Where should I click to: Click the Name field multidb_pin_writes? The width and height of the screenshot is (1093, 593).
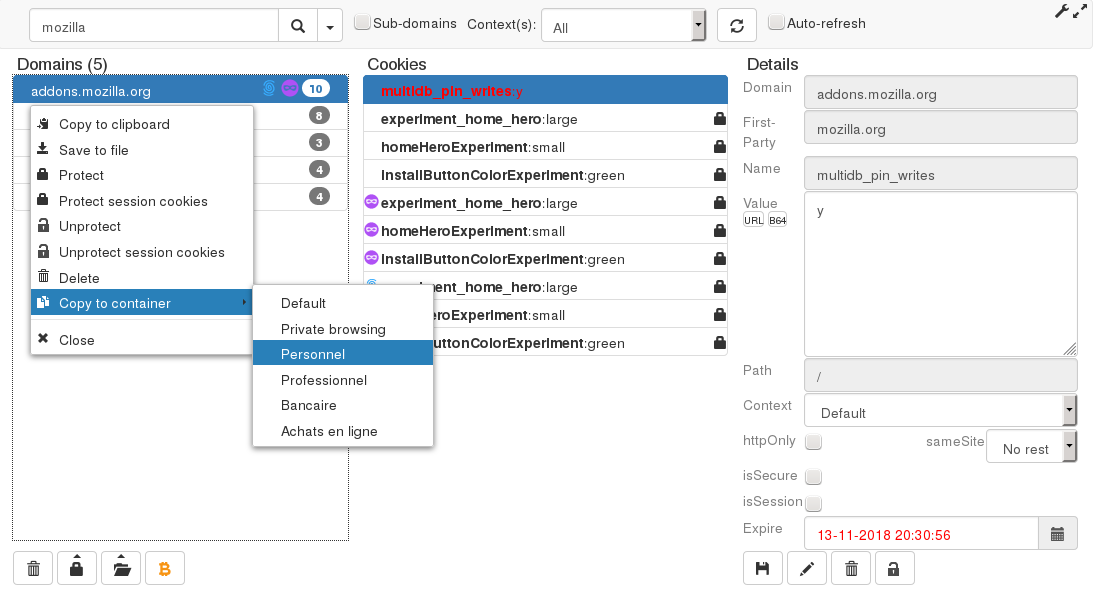pyautogui.click(x=940, y=174)
